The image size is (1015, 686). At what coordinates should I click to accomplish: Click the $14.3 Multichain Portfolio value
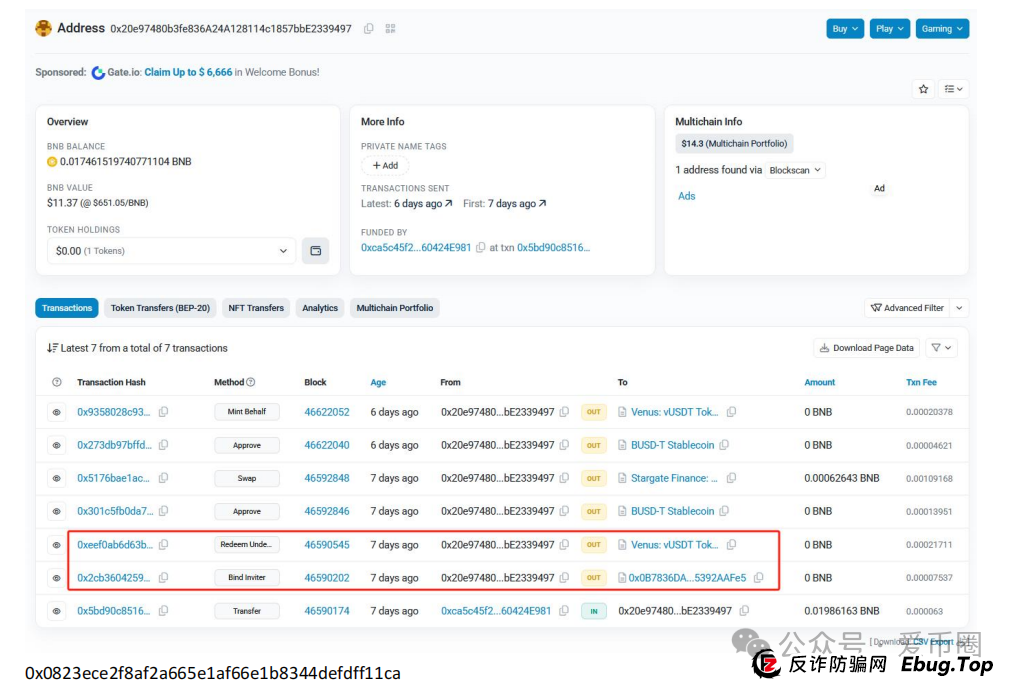tap(734, 143)
